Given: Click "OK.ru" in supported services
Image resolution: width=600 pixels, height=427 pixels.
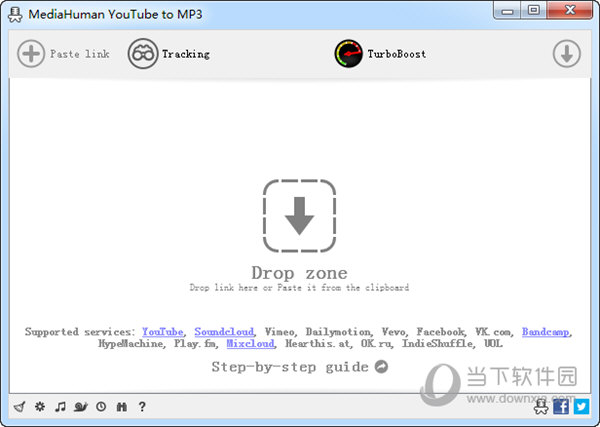Looking at the screenshot, I should pyautogui.click(x=376, y=343).
